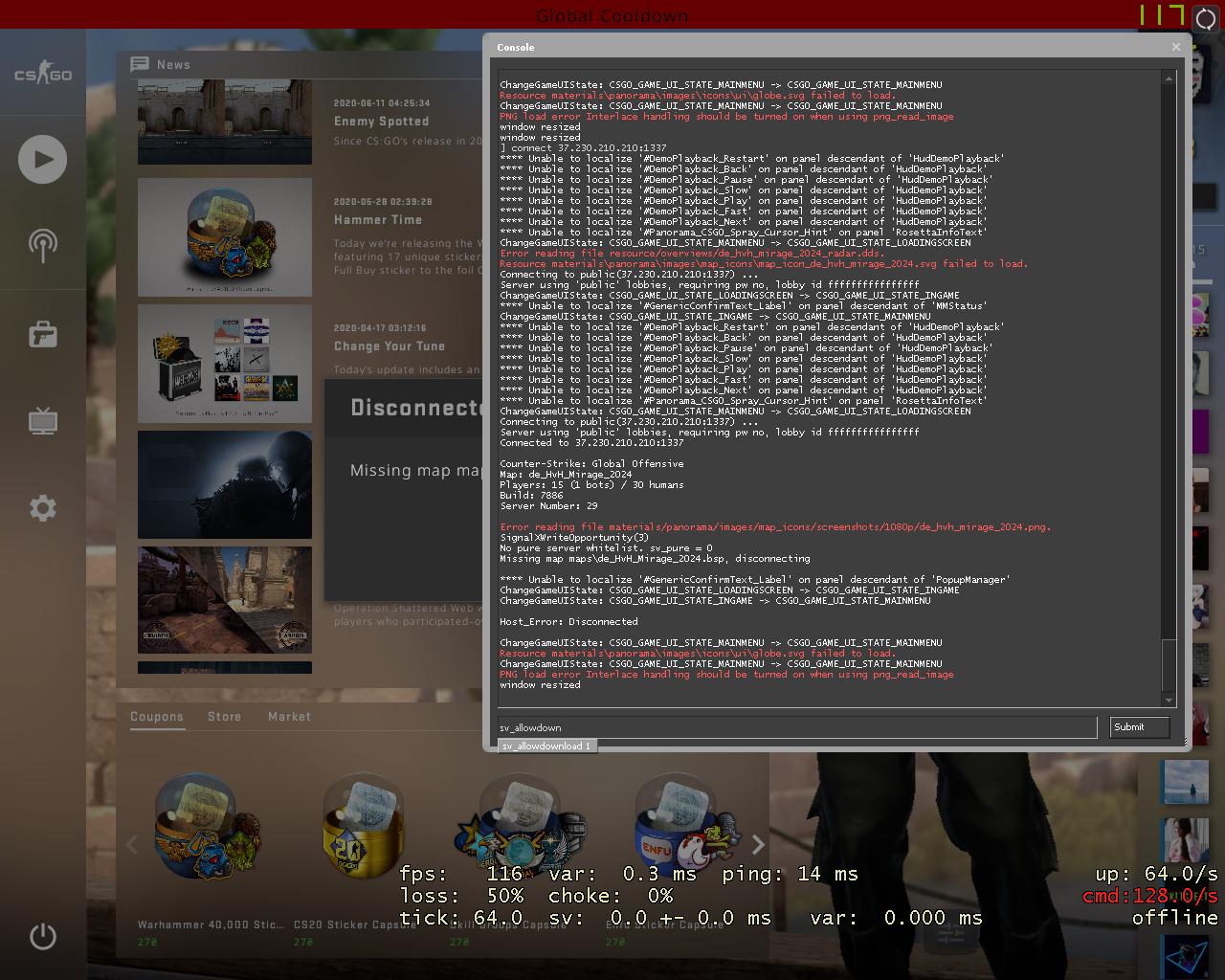Switch to the Market tab

[289, 717]
